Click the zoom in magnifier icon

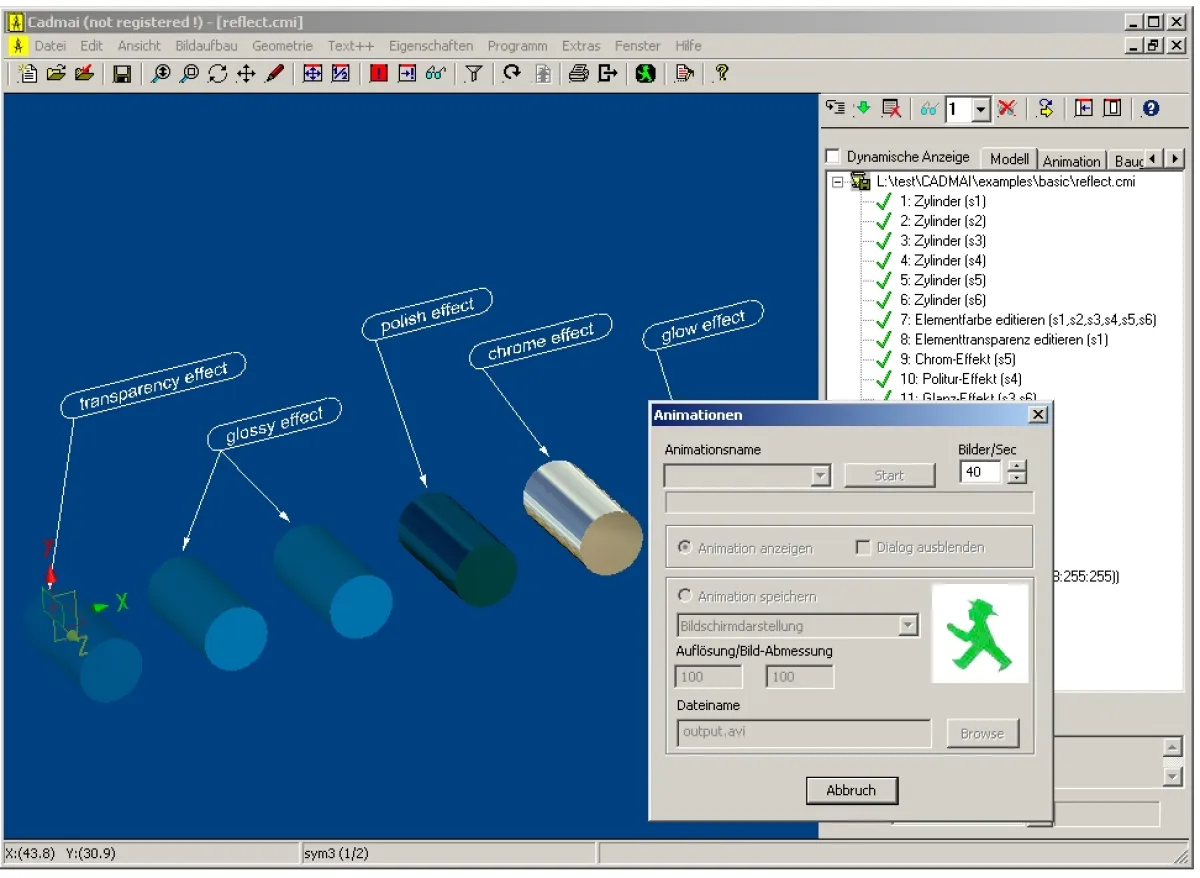[x=160, y=74]
